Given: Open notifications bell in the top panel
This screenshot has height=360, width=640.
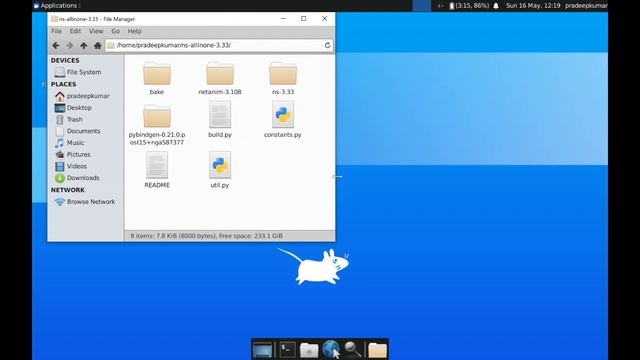Looking at the screenshot, I should [496, 6].
